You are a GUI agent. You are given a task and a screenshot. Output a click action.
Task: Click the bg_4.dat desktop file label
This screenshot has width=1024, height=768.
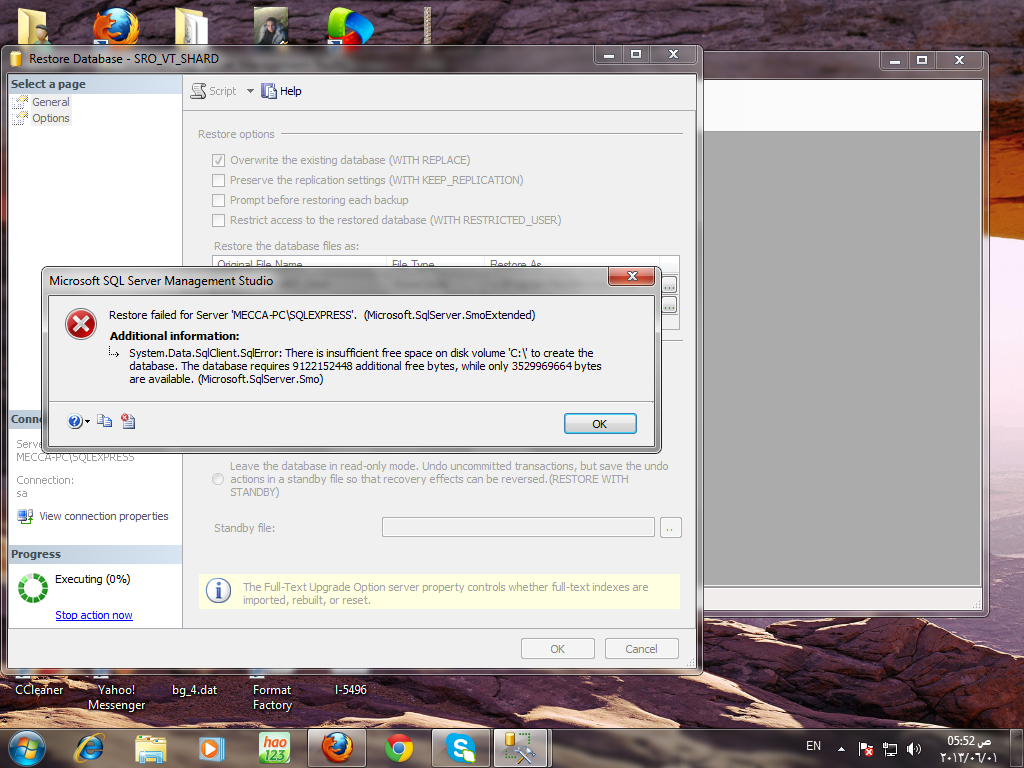195,690
